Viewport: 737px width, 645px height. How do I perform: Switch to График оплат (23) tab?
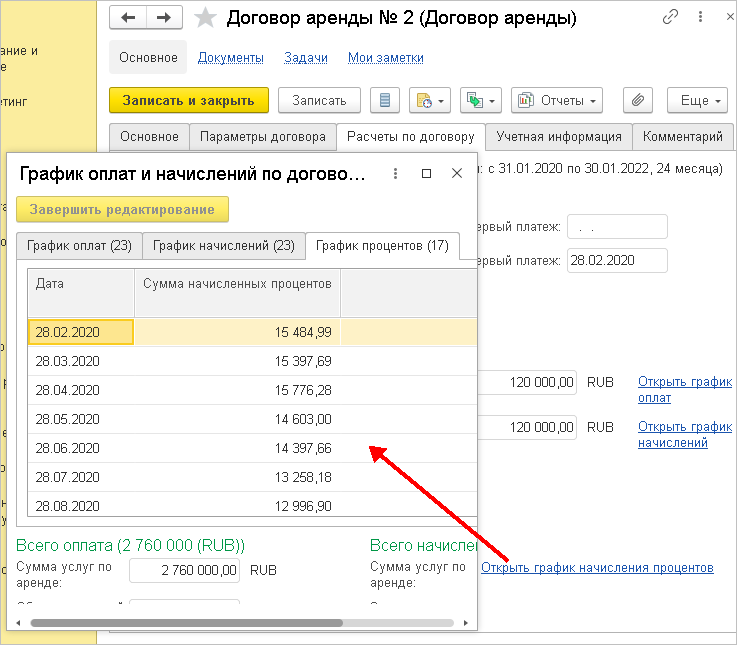pyautogui.click(x=79, y=246)
